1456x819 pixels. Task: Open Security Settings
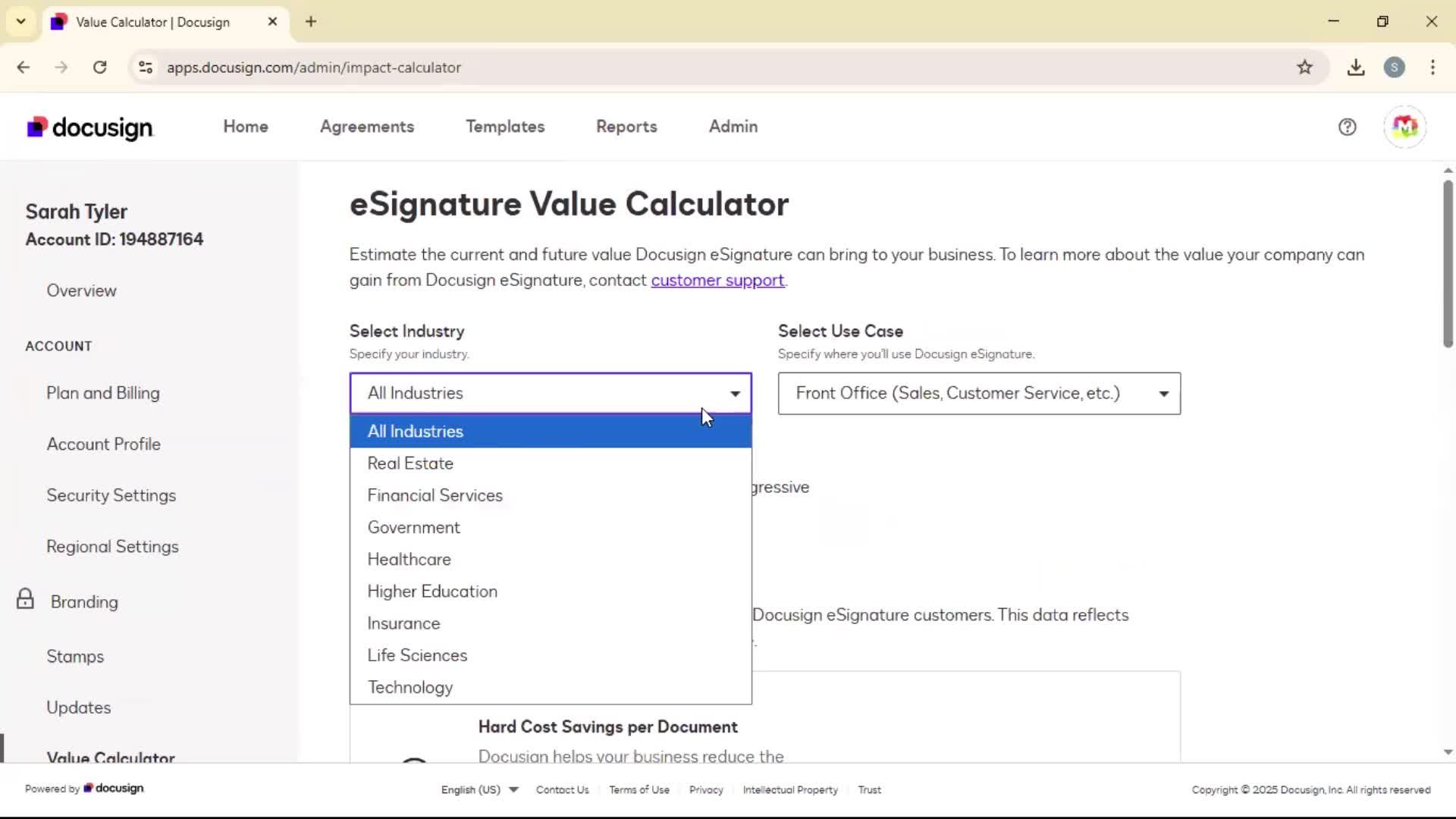111,495
